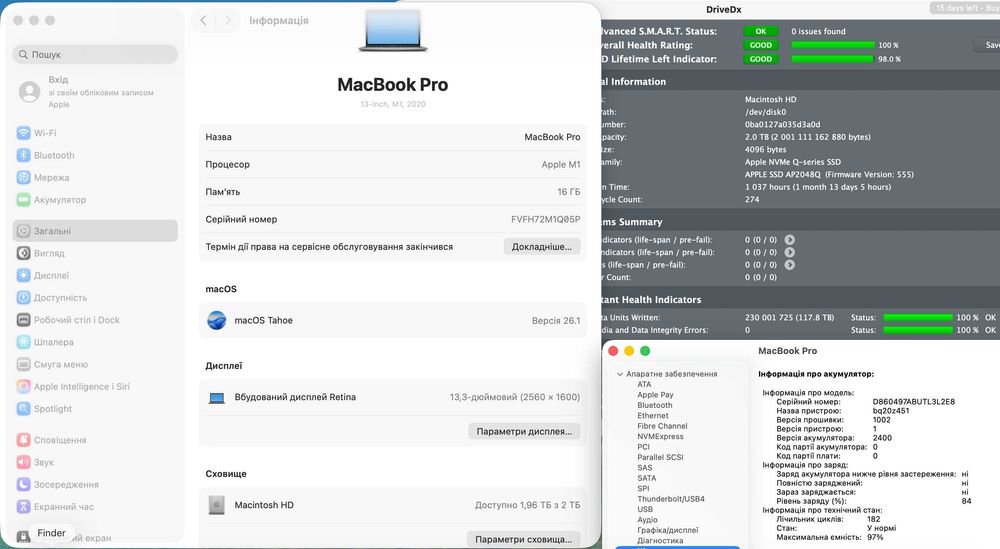Image resolution: width=1000 pixels, height=549 pixels.
Task: Open Параметри дисплея… button
Action: pos(524,432)
